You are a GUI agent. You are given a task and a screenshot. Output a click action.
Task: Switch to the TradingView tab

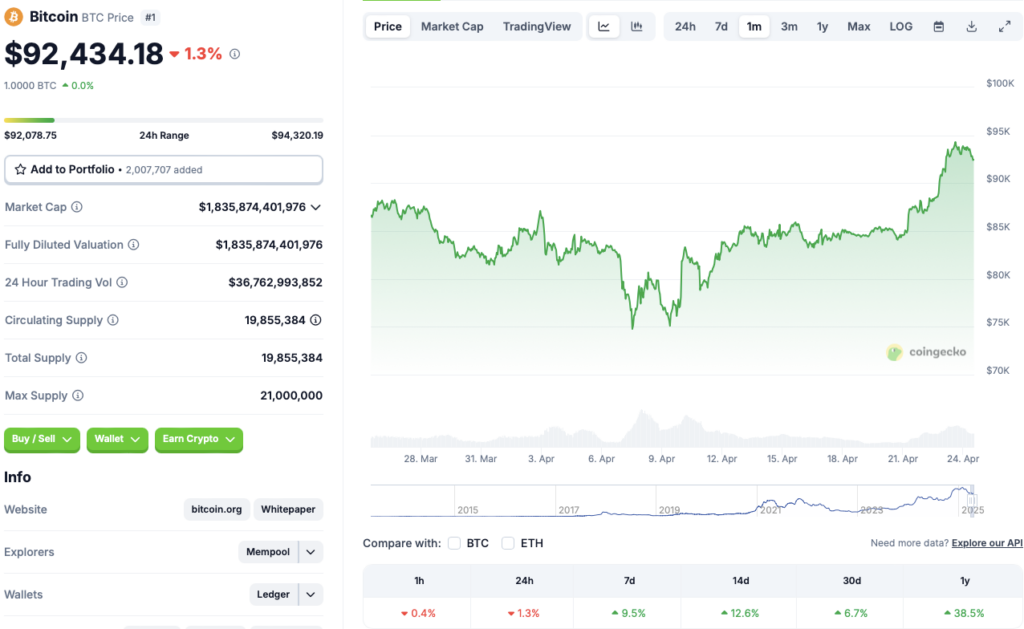click(x=537, y=26)
